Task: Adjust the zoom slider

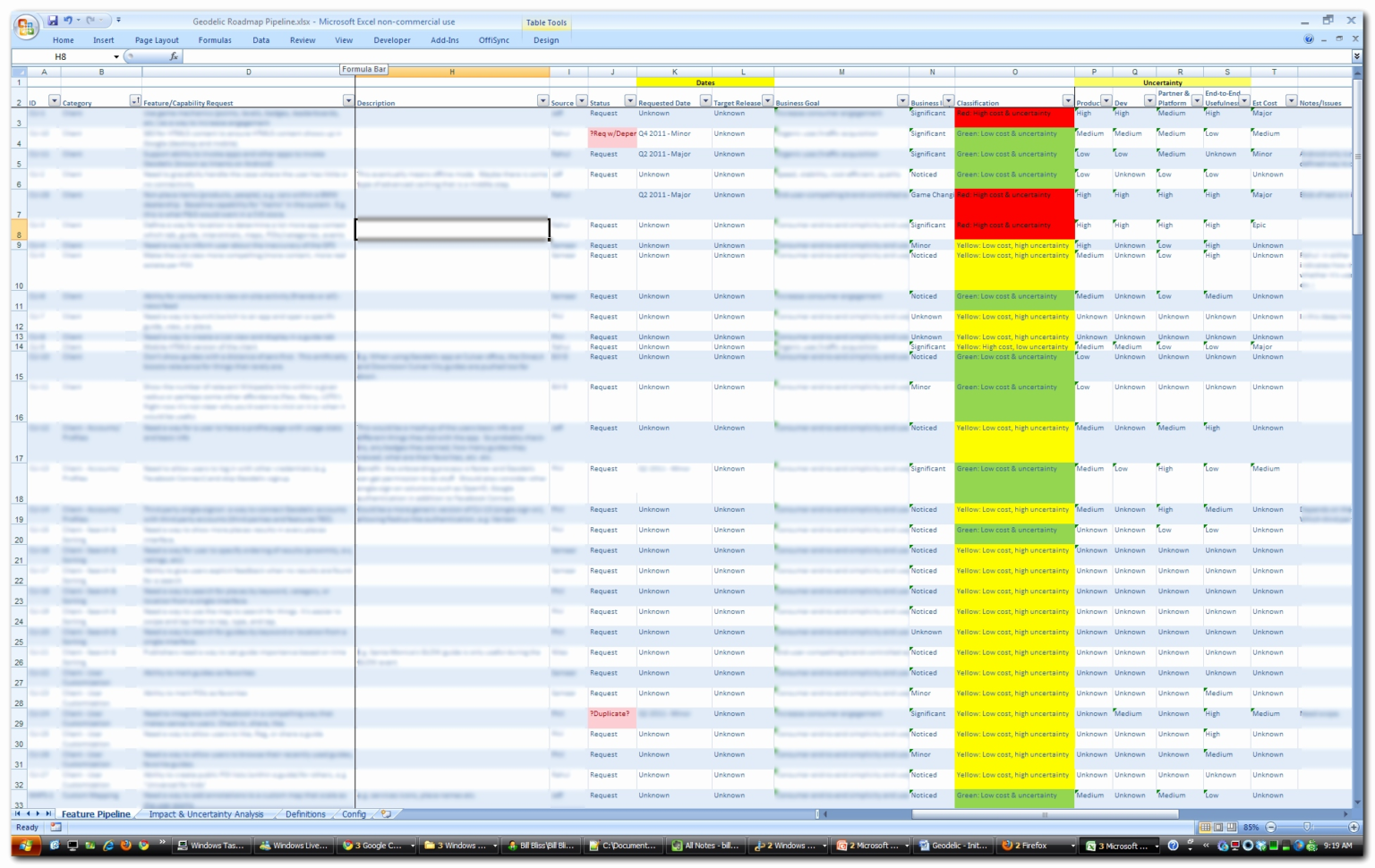Action: (1310, 827)
